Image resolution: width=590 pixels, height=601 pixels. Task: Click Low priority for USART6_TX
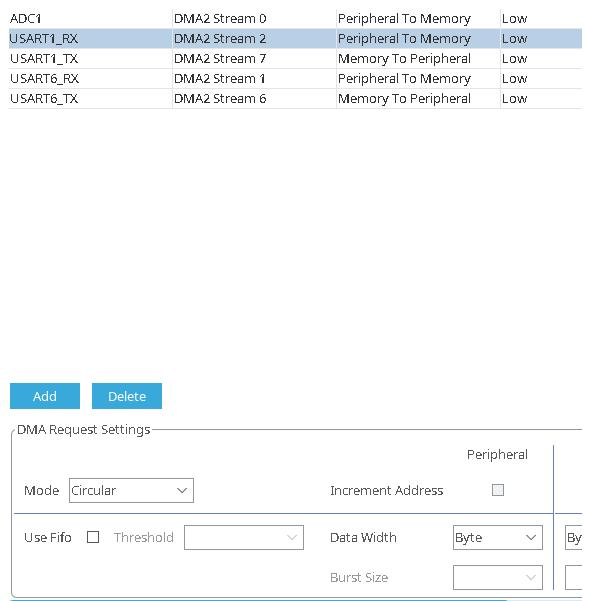tap(541, 98)
